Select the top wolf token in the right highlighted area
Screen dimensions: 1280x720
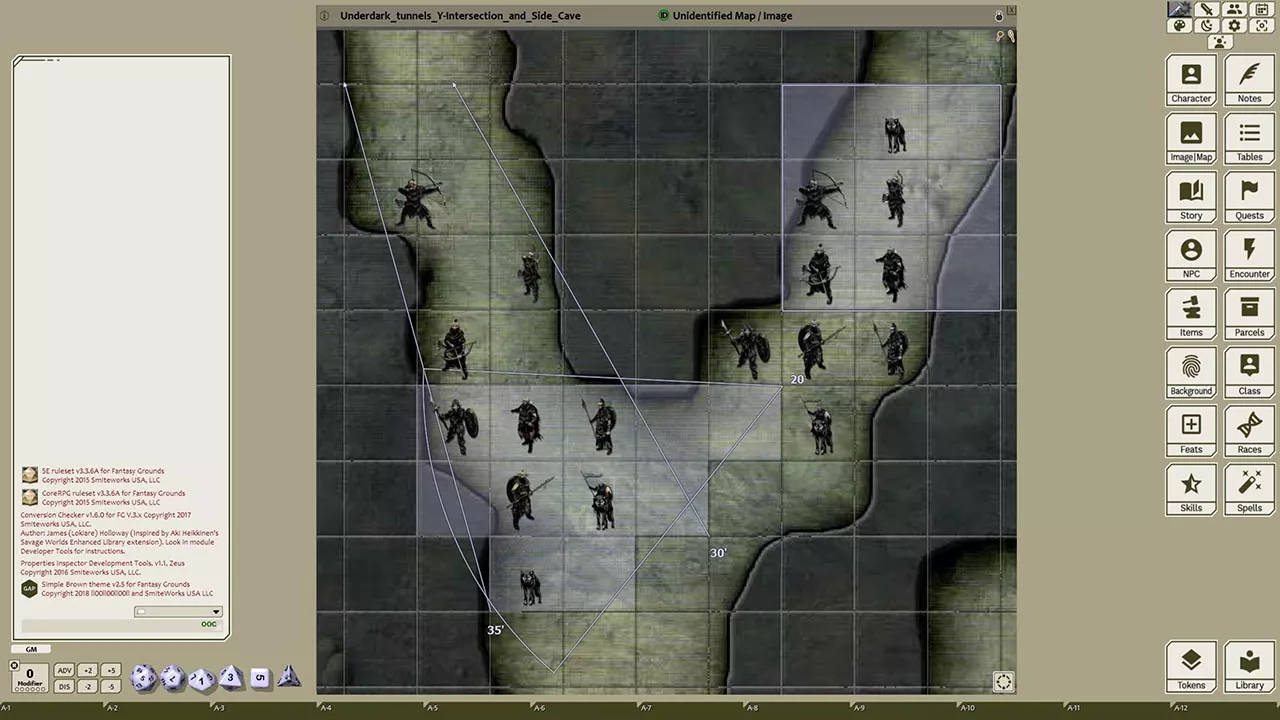895,135
